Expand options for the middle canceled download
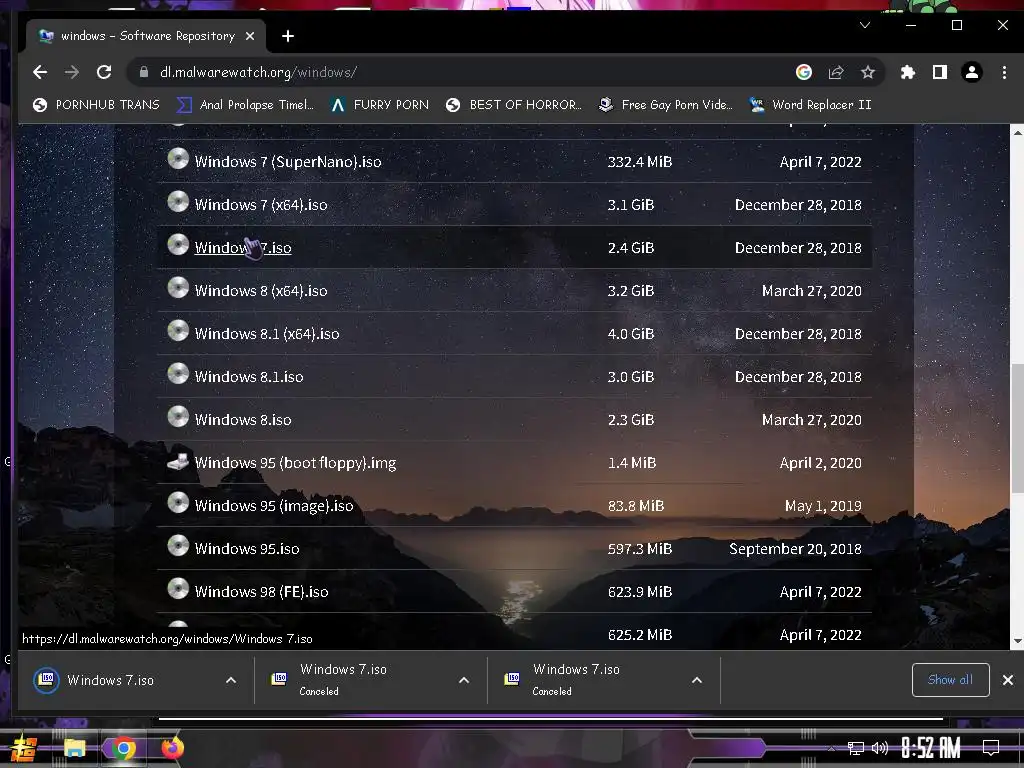This screenshot has width=1024, height=768. pos(464,680)
